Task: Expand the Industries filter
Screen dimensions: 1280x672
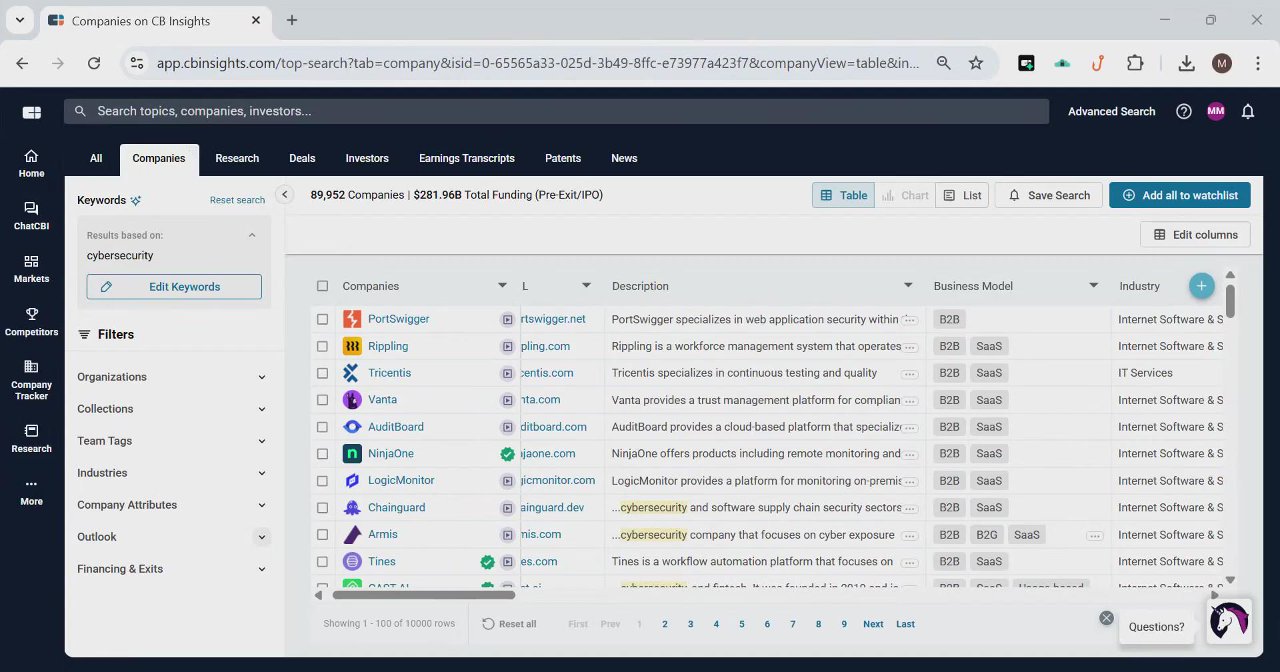Action: coord(172,473)
